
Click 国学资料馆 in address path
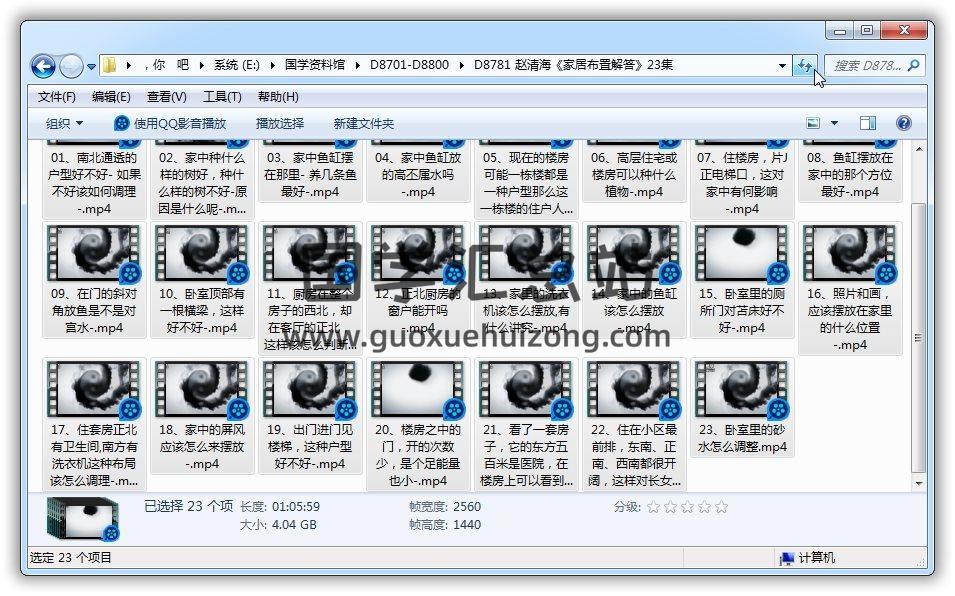[x=314, y=65]
